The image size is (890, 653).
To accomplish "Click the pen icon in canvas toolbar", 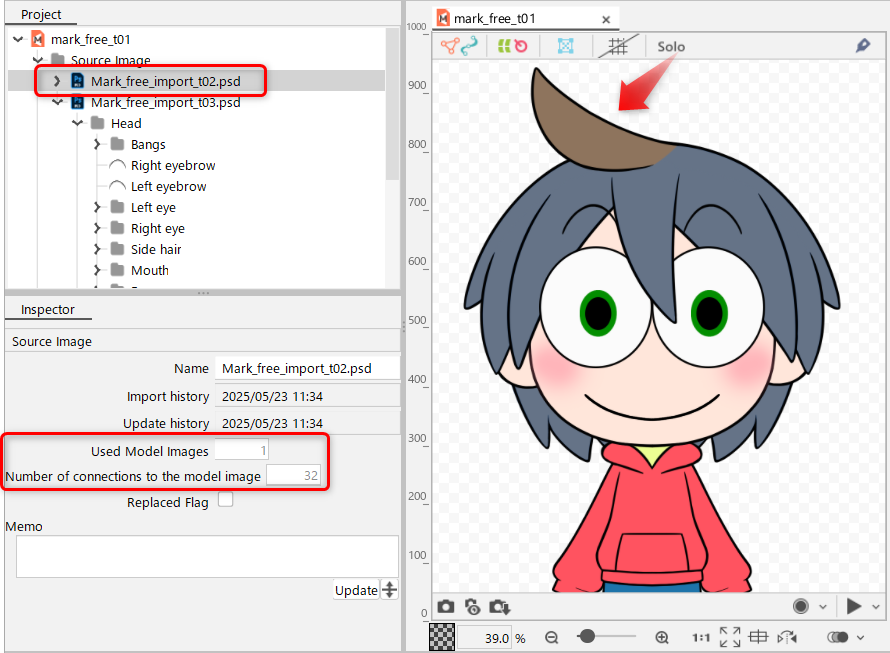I will point(862,46).
